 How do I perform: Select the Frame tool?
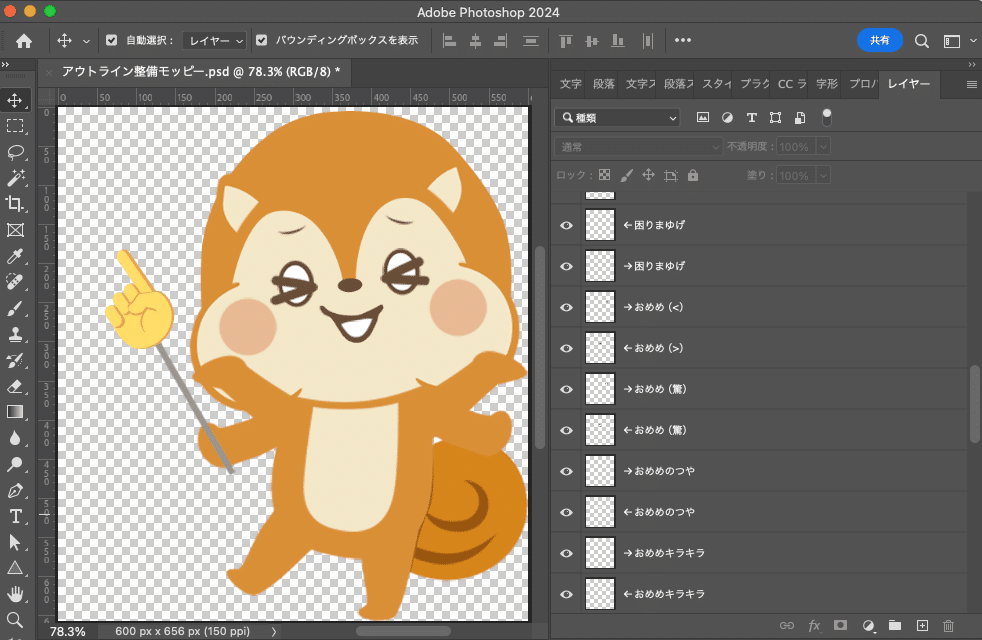pyautogui.click(x=15, y=230)
